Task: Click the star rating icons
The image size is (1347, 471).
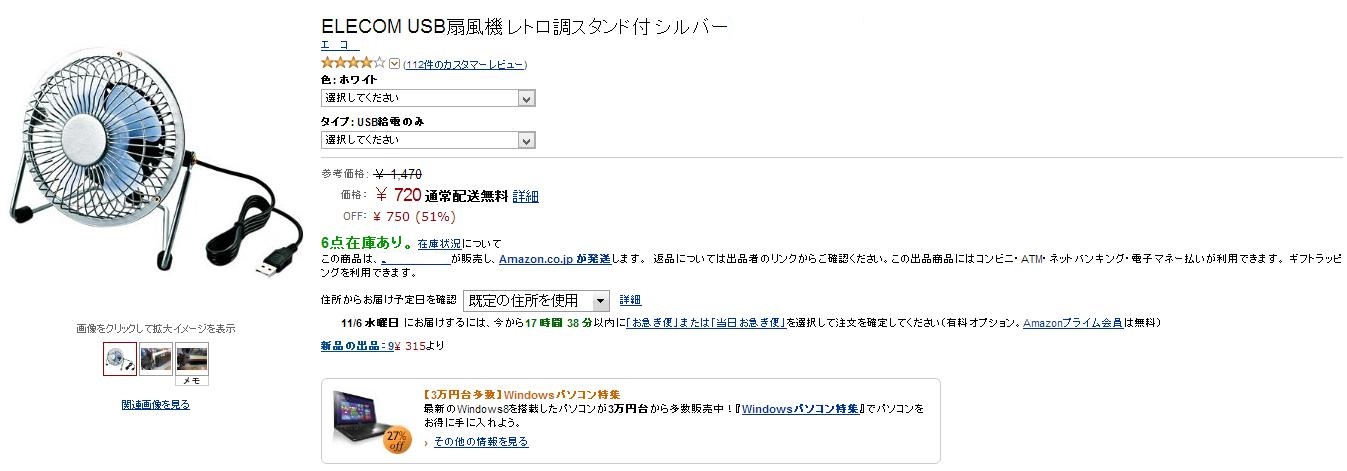Action: coord(352,63)
